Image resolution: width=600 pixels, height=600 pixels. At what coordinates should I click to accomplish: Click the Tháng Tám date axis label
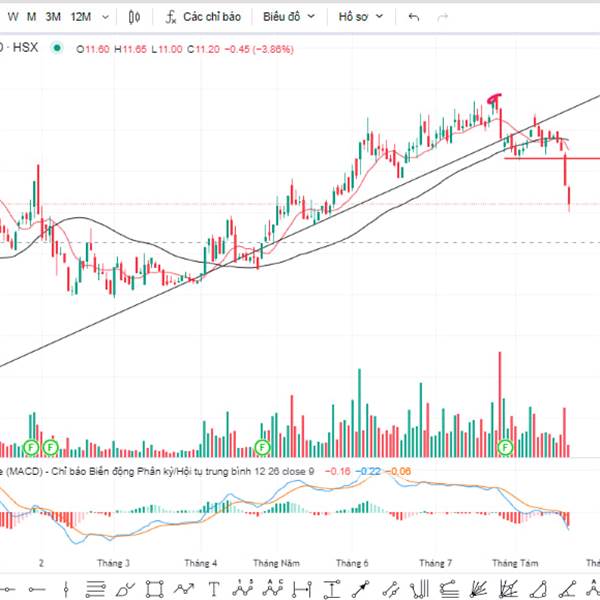coord(515,563)
